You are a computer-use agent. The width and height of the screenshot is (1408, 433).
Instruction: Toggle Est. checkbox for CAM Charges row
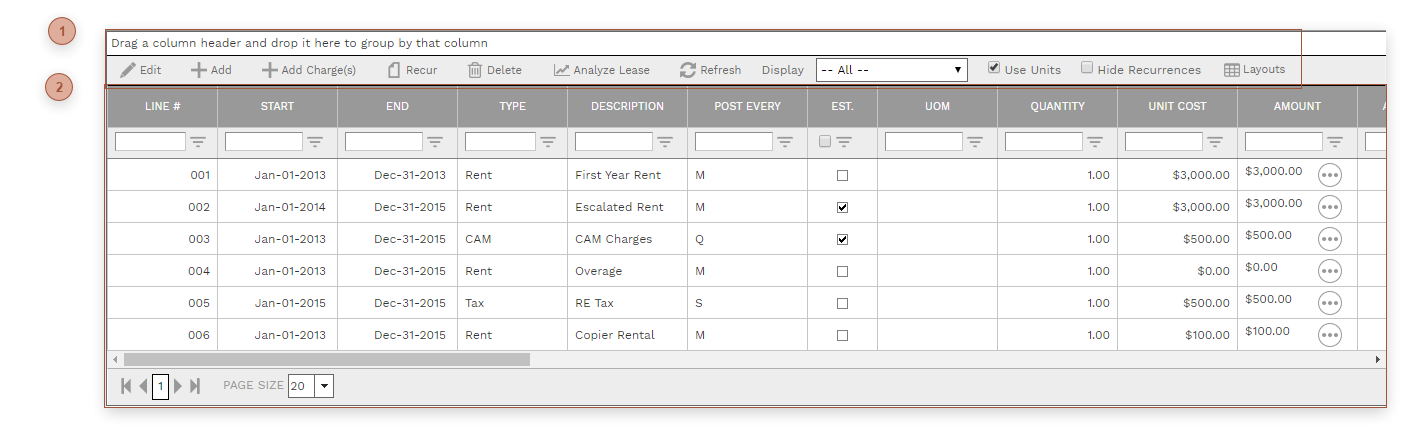(x=842, y=239)
